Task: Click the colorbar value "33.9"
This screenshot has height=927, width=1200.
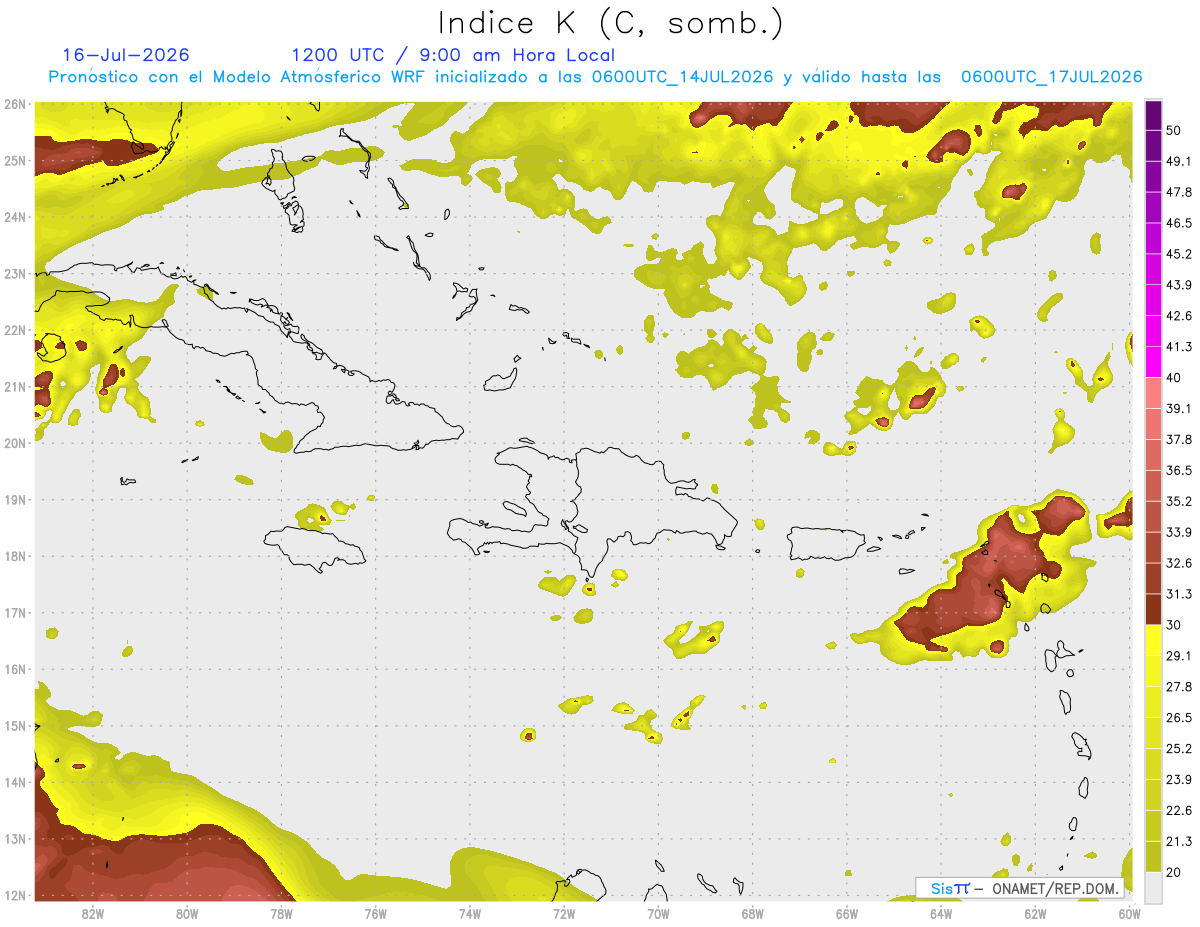Action: point(1179,532)
